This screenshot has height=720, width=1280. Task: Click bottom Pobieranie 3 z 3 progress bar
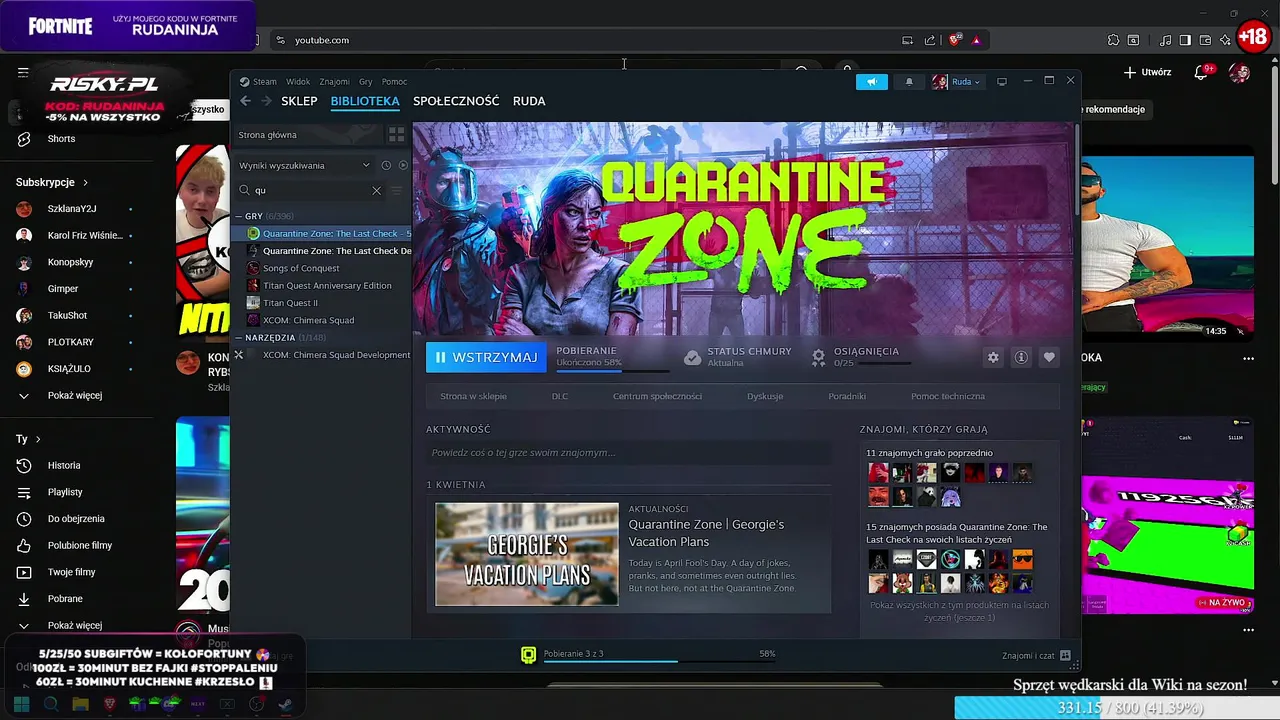[659, 661]
